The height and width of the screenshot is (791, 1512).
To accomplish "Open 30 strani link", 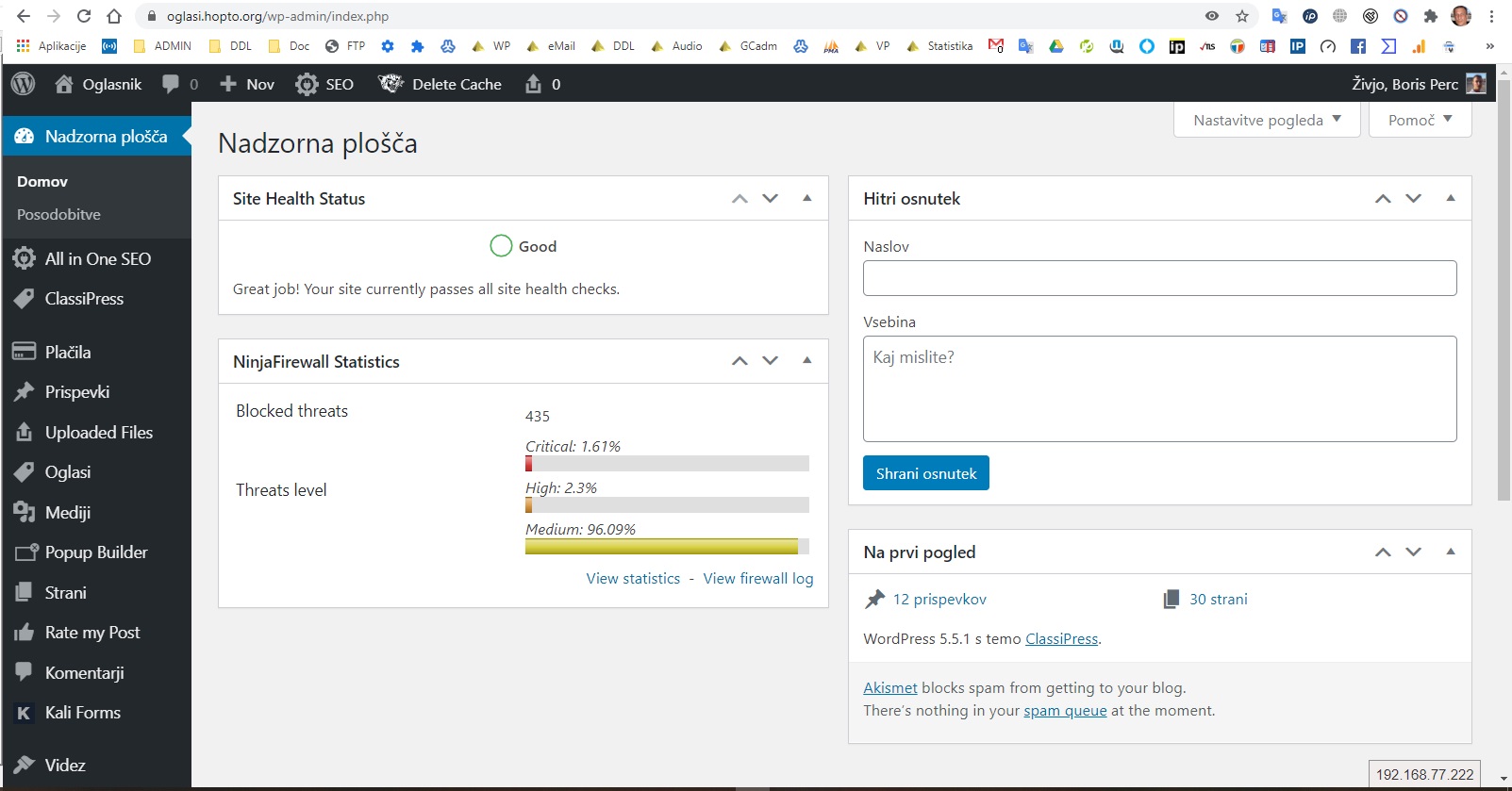I will [x=1219, y=600].
